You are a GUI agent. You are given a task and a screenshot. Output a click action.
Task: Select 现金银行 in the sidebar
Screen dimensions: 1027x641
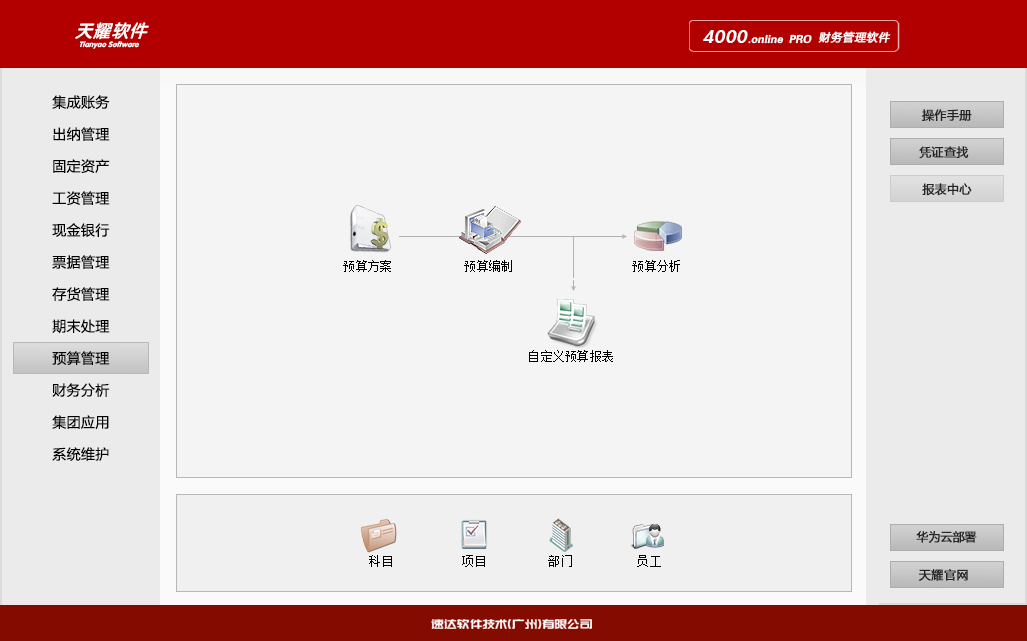[81, 230]
